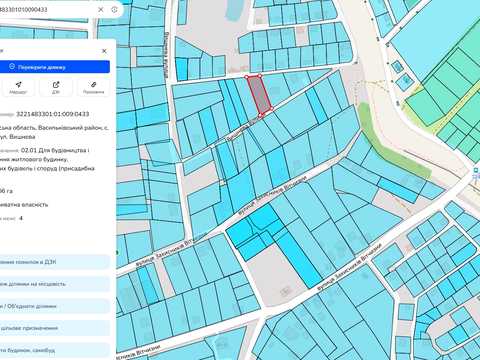Open the будинок, самобуд action row

(x=55, y=350)
